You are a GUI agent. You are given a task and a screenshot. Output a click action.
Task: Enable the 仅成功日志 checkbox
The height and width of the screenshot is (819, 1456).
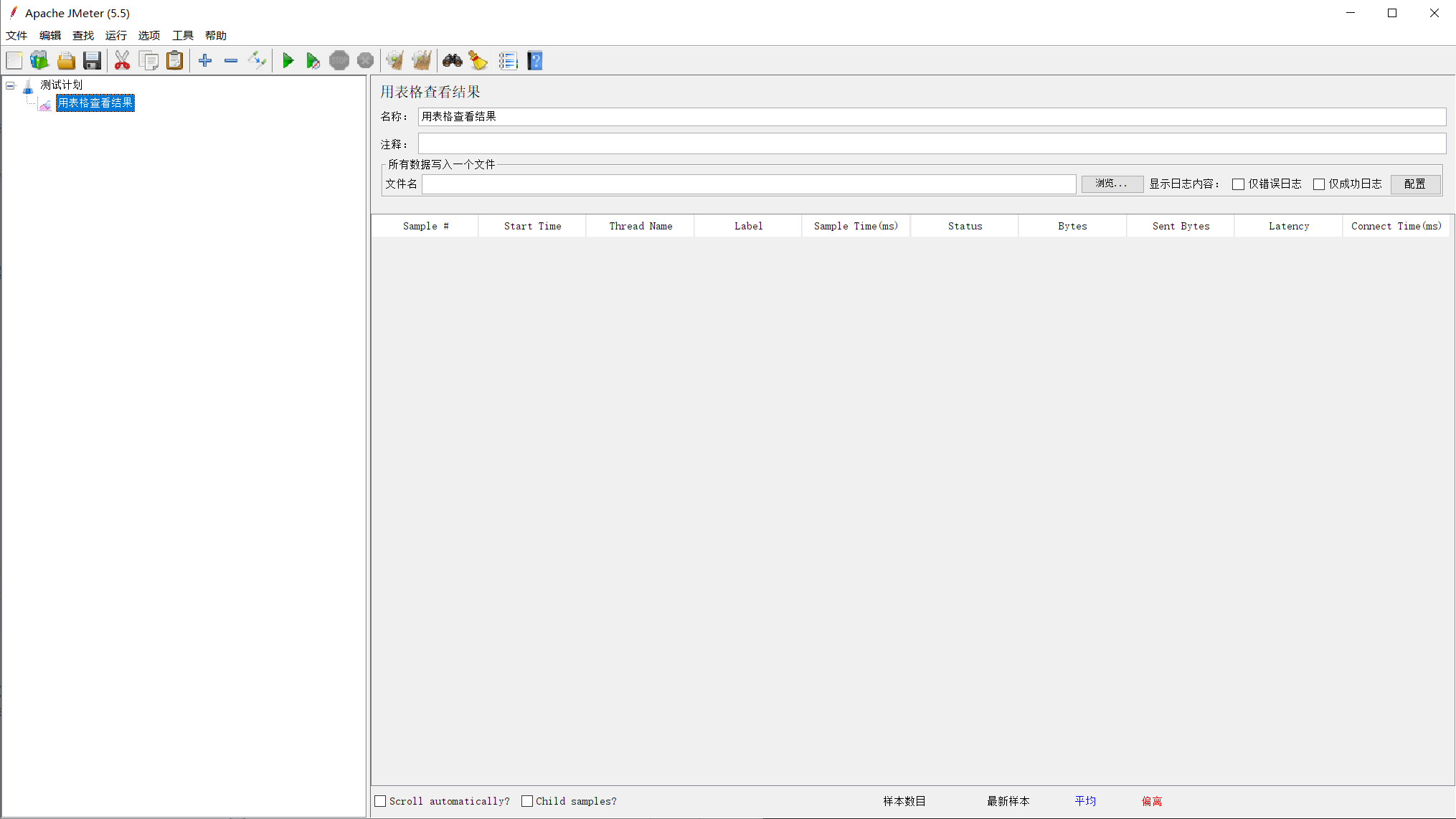point(1318,184)
